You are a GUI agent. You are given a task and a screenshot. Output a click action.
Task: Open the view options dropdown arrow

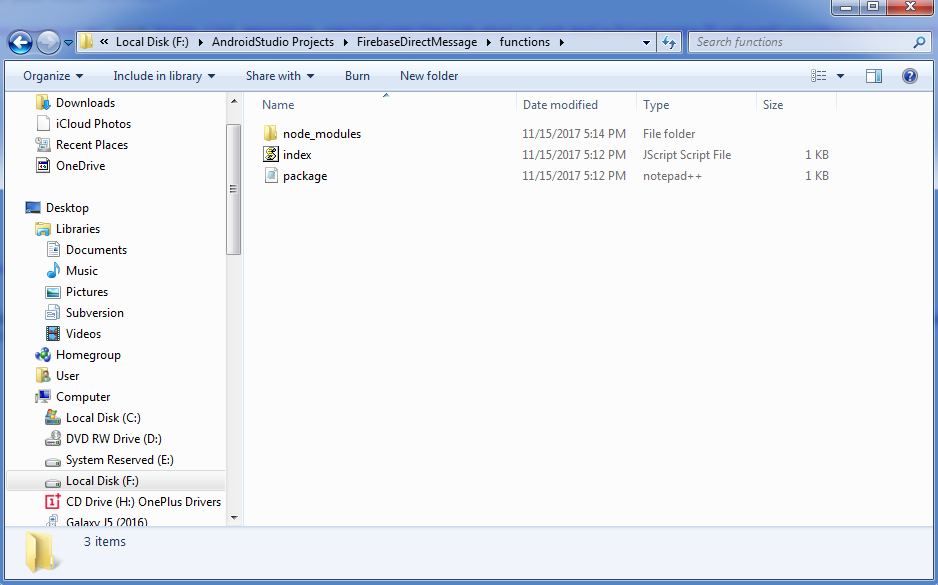[x=840, y=76]
